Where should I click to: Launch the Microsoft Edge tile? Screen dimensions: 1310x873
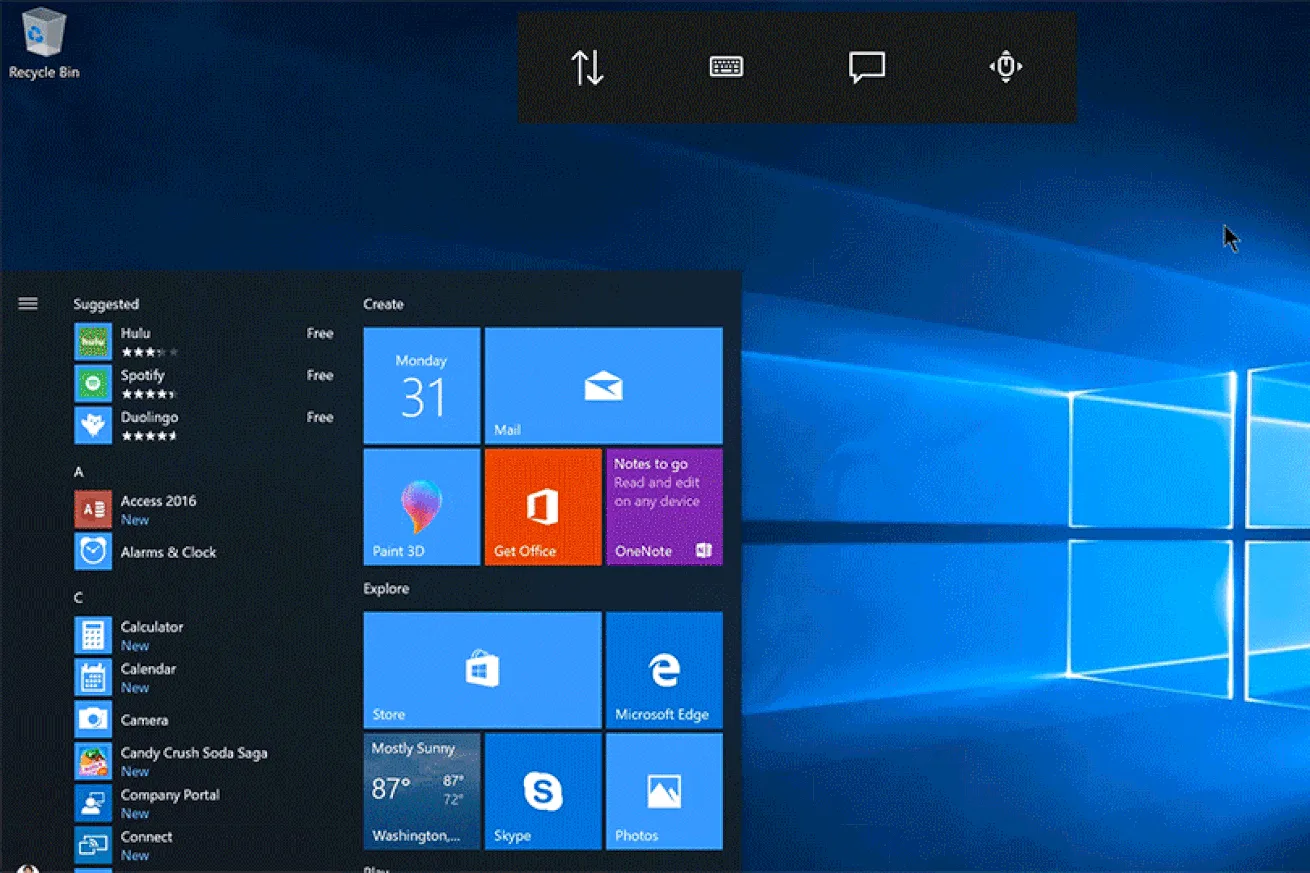(x=664, y=670)
